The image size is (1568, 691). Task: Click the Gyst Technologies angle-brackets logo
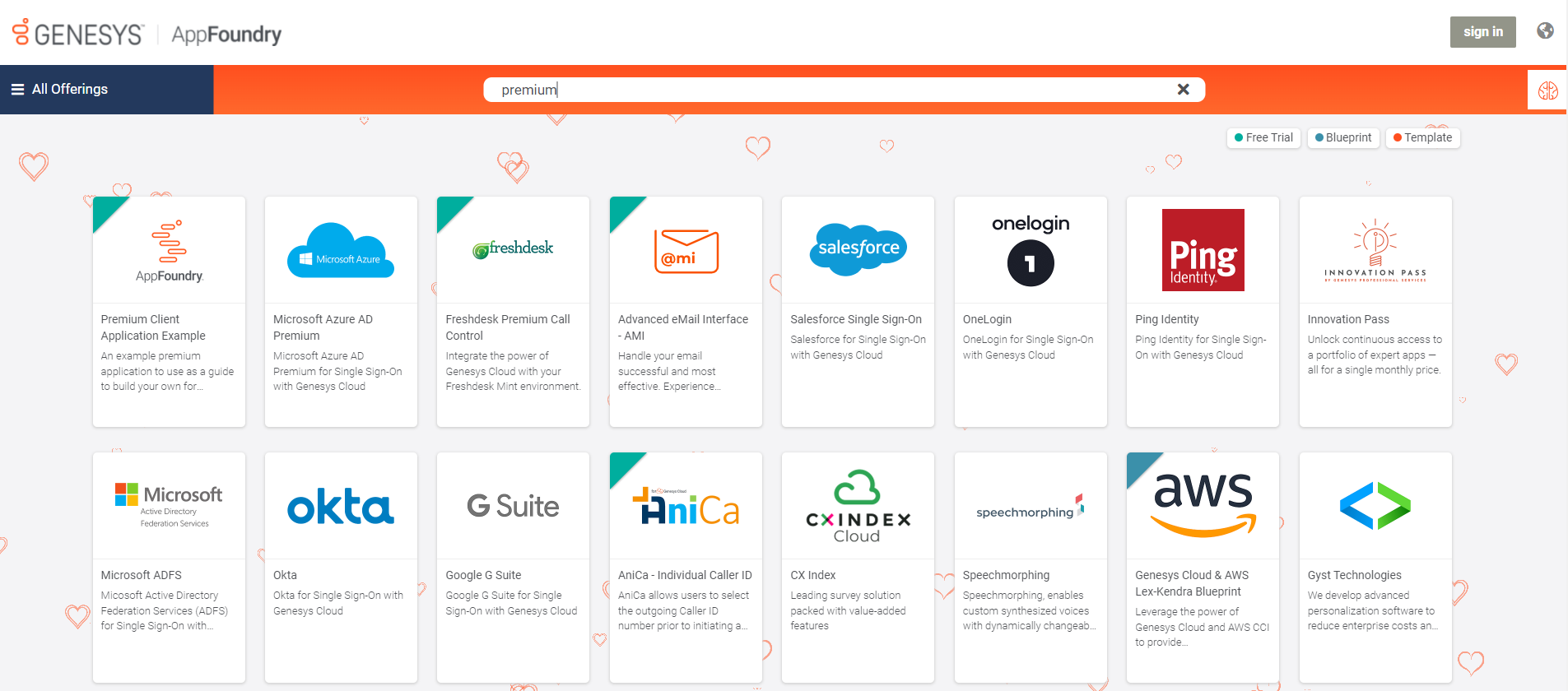click(1375, 506)
